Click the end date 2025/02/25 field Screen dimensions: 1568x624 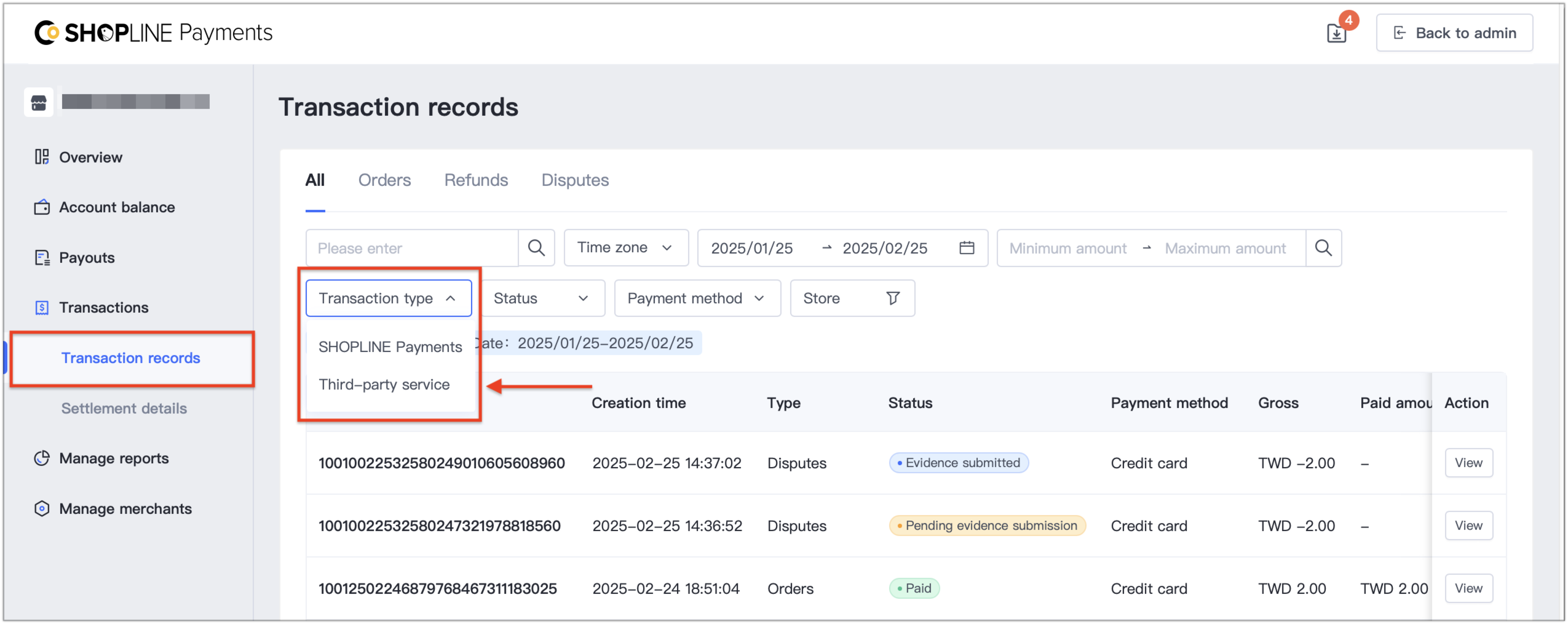[885, 248]
